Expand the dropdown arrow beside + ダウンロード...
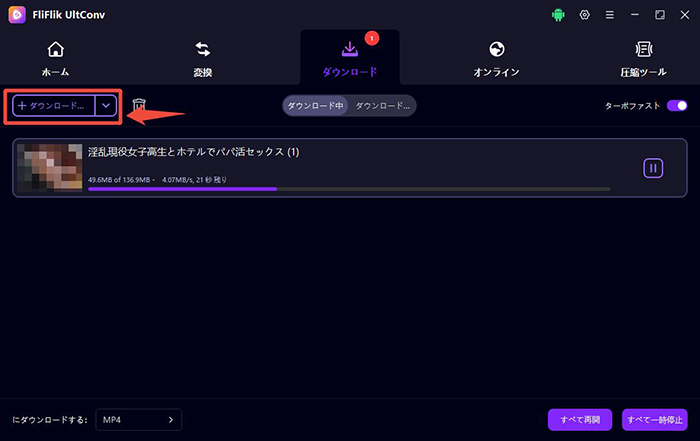 [106, 106]
